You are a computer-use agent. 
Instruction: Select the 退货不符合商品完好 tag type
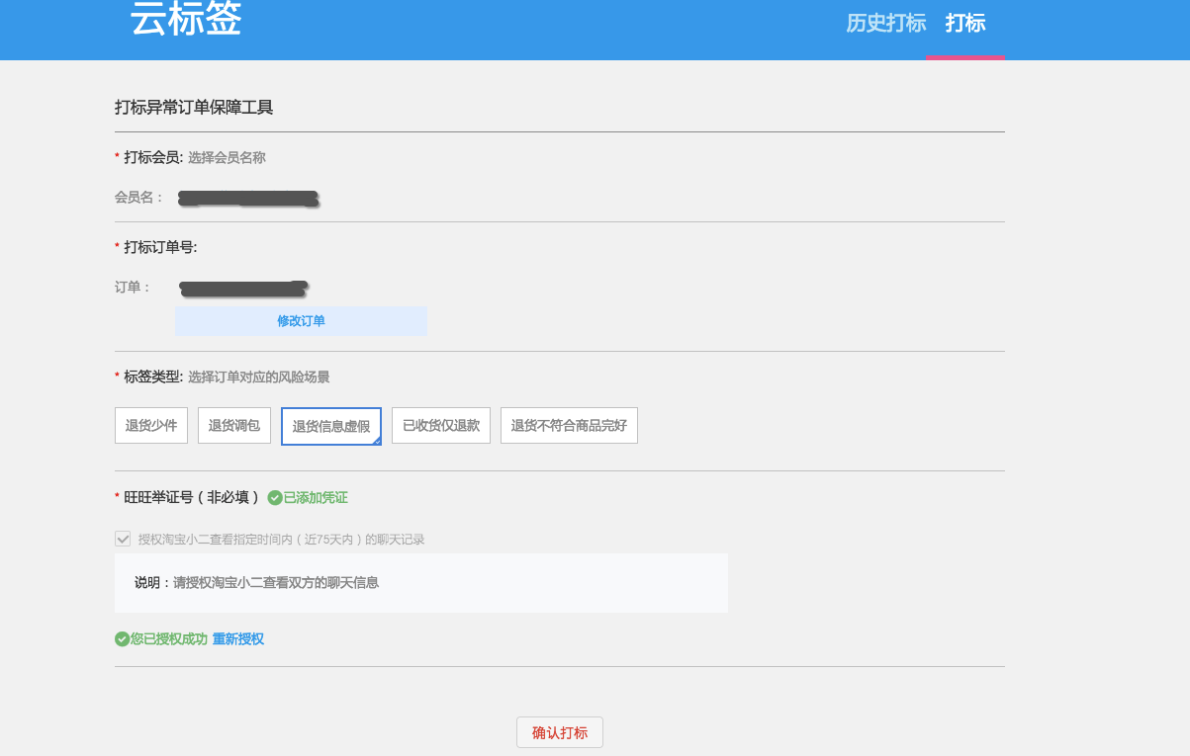568,425
